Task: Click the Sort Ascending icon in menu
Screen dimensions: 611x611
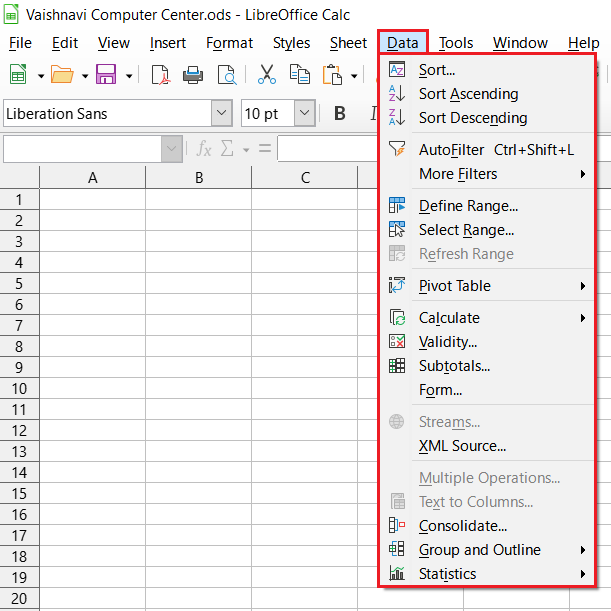Action: click(x=397, y=94)
